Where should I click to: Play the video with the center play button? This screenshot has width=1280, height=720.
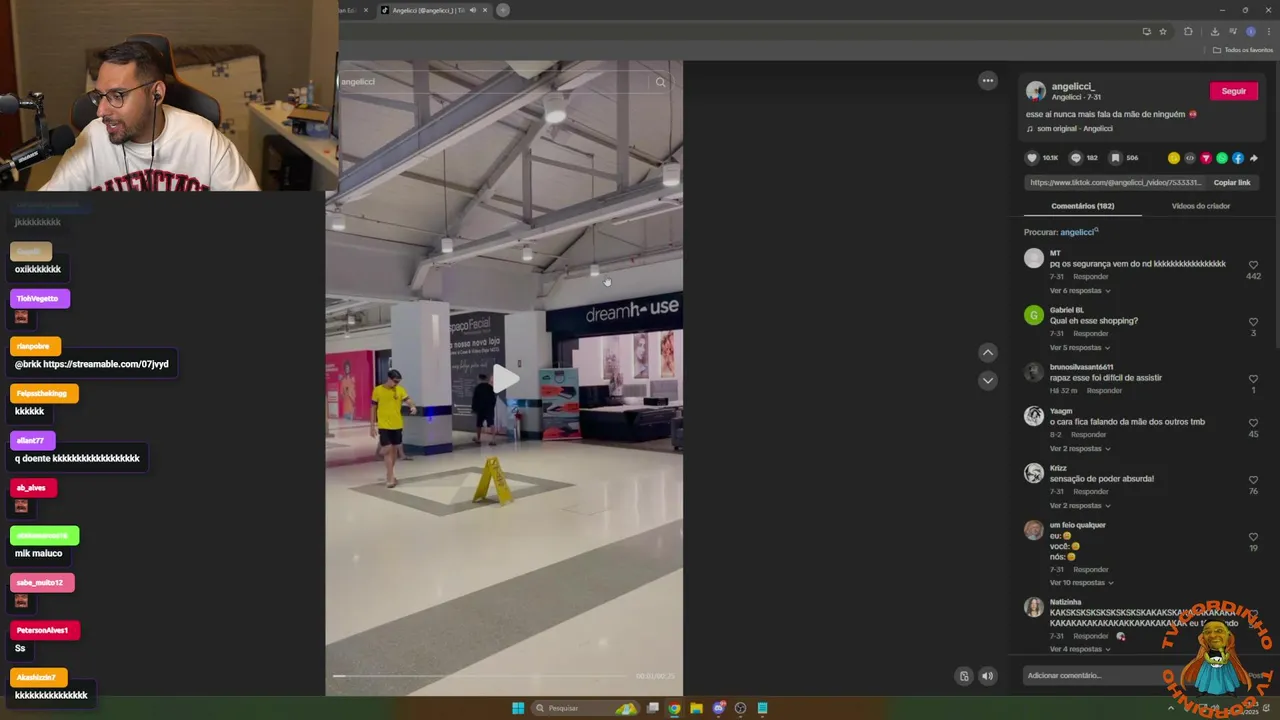[x=505, y=379]
